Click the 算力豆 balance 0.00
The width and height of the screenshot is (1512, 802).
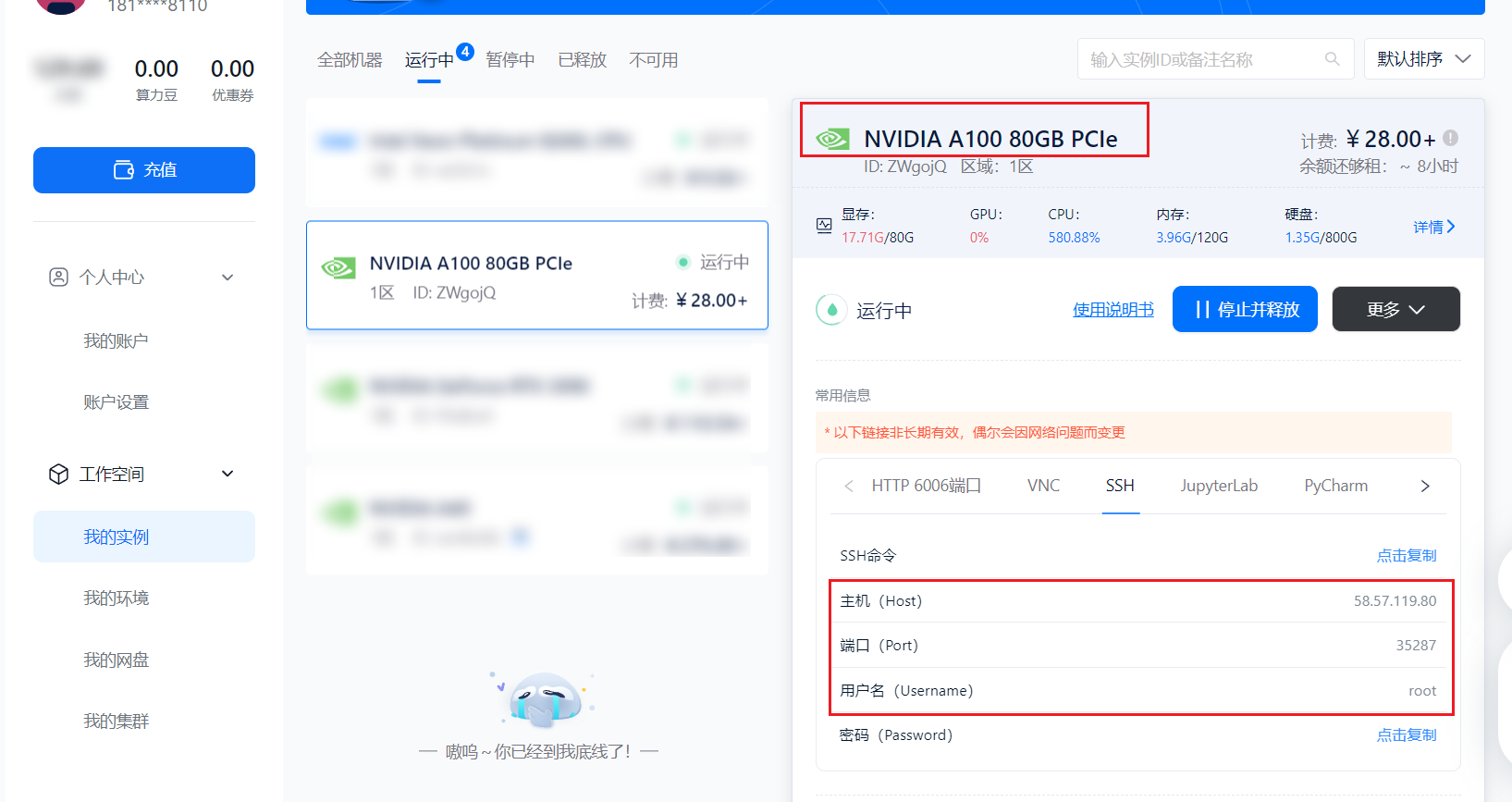click(156, 69)
